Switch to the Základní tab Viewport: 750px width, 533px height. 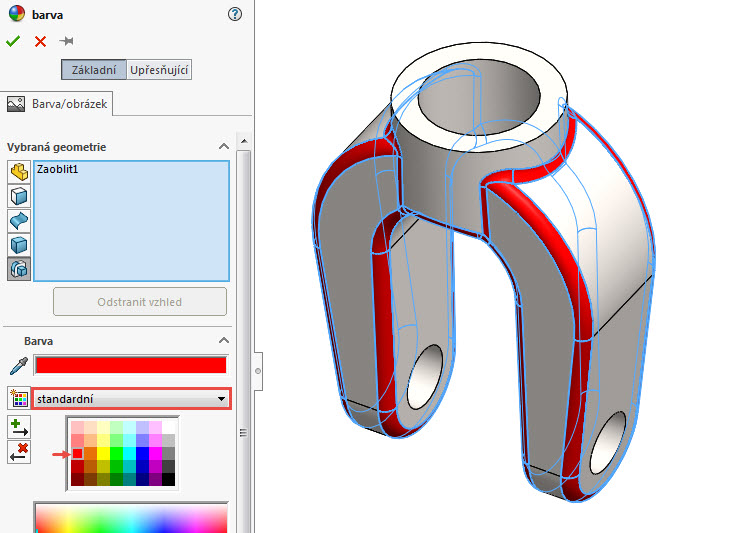coord(94,70)
